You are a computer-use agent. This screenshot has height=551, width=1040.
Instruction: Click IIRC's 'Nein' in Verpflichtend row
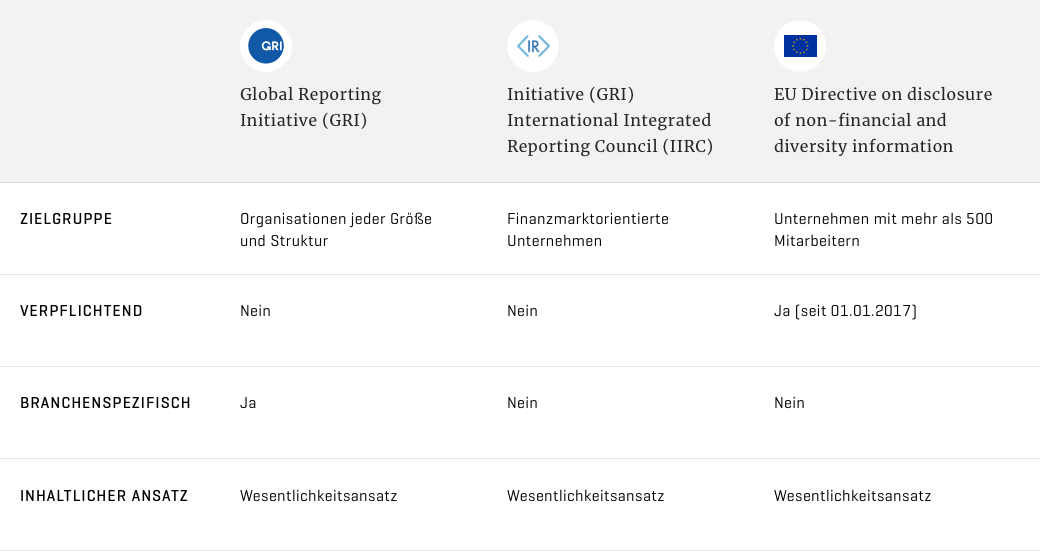(522, 311)
